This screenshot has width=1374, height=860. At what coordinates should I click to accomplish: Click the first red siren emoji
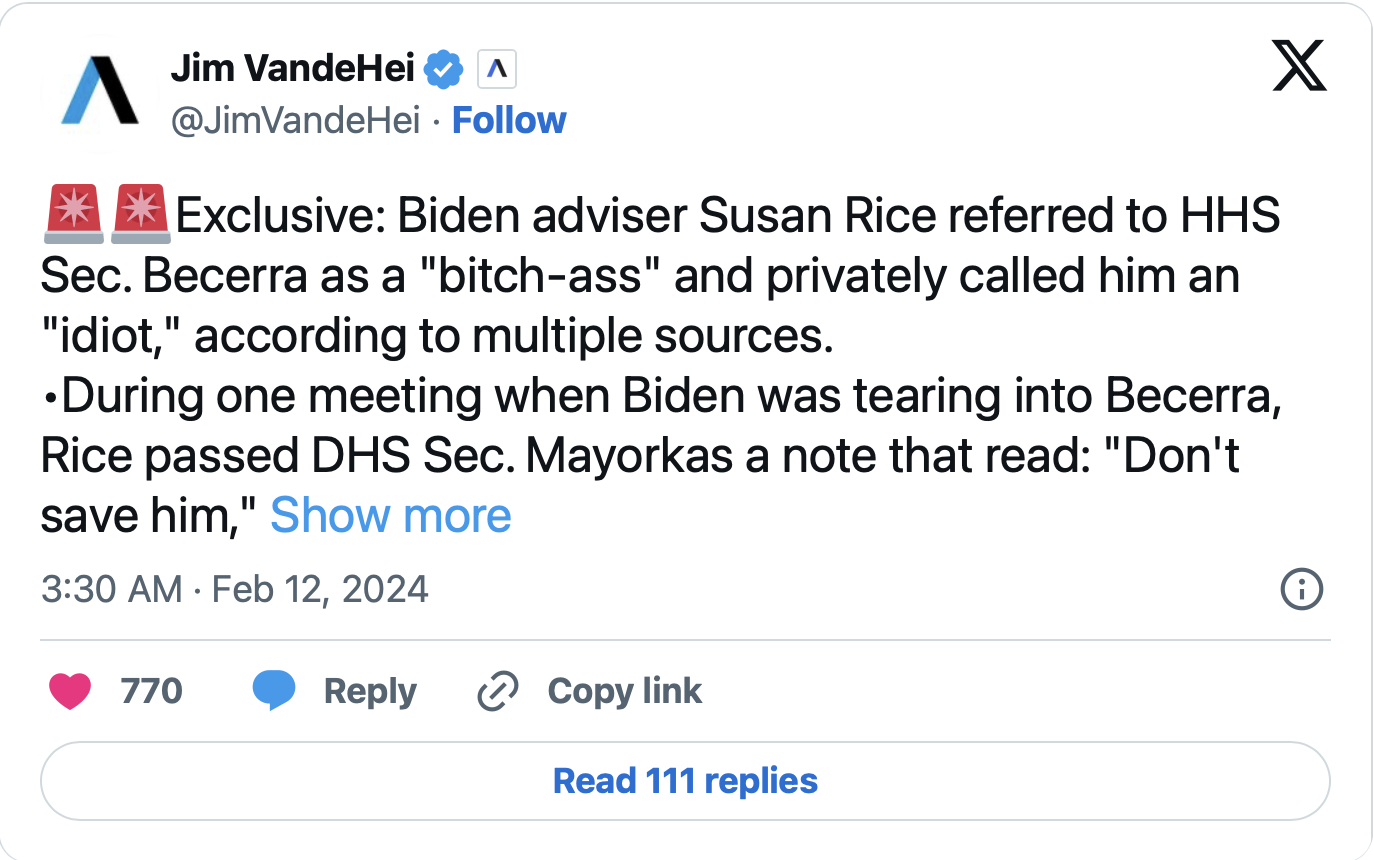tap(73, 215)
